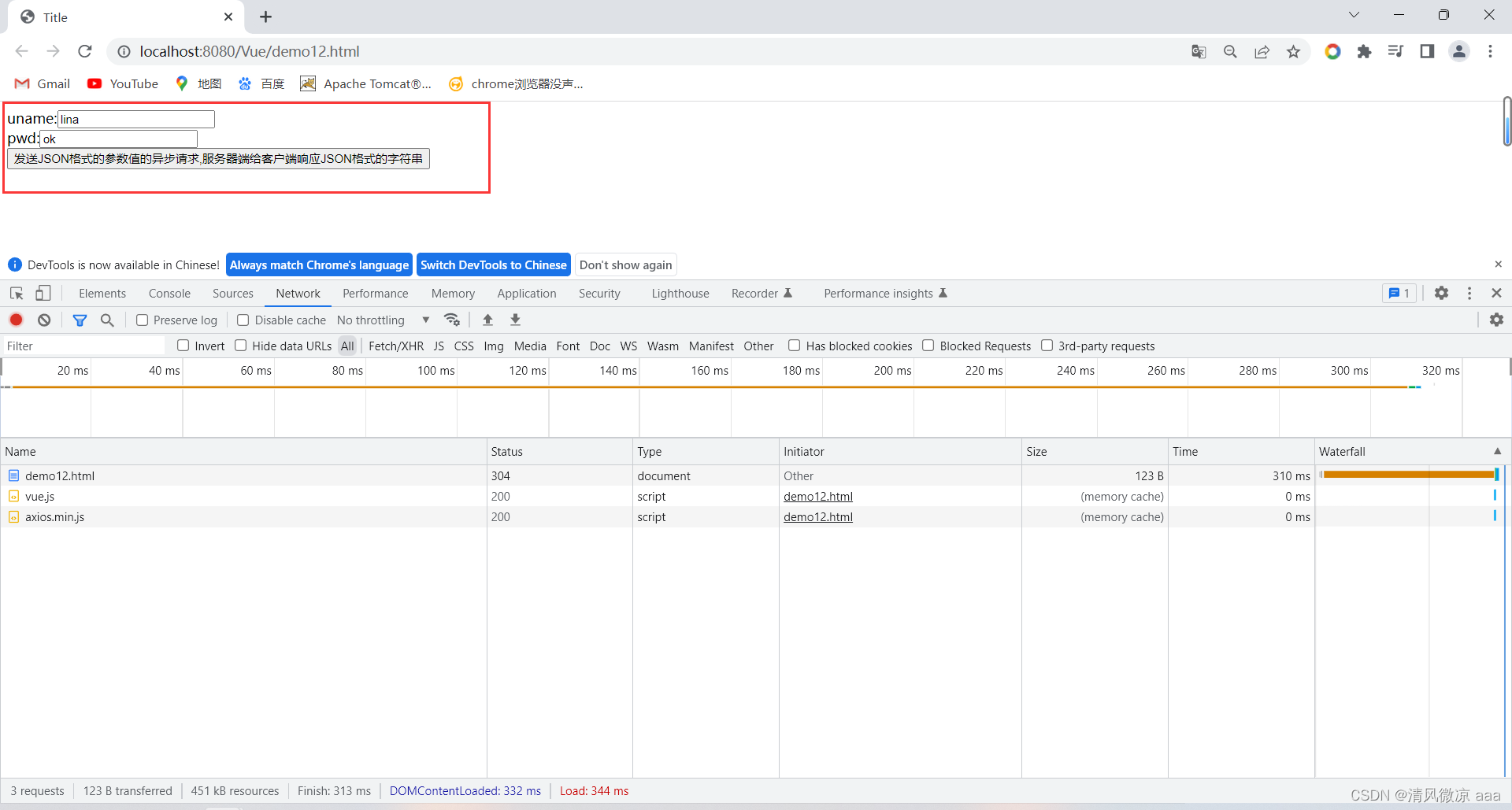Check Blocked Requests checkbox

(x=928, y=346)
